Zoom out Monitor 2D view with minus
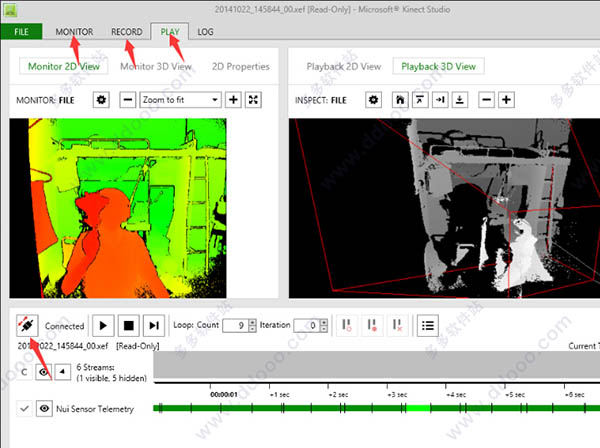 click(127, 100)
